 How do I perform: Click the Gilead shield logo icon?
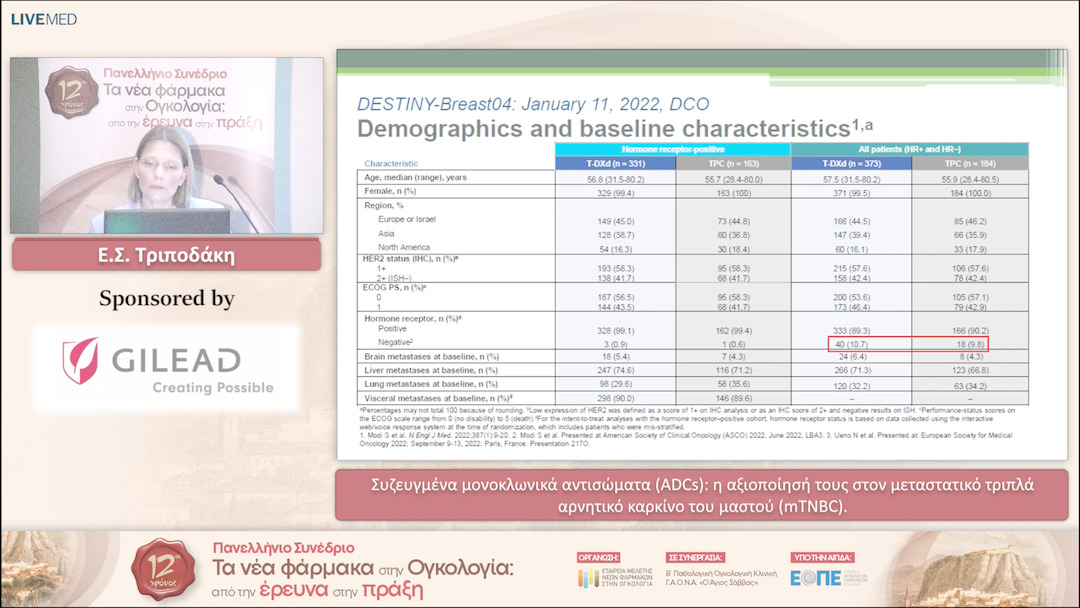click(81, 361)
